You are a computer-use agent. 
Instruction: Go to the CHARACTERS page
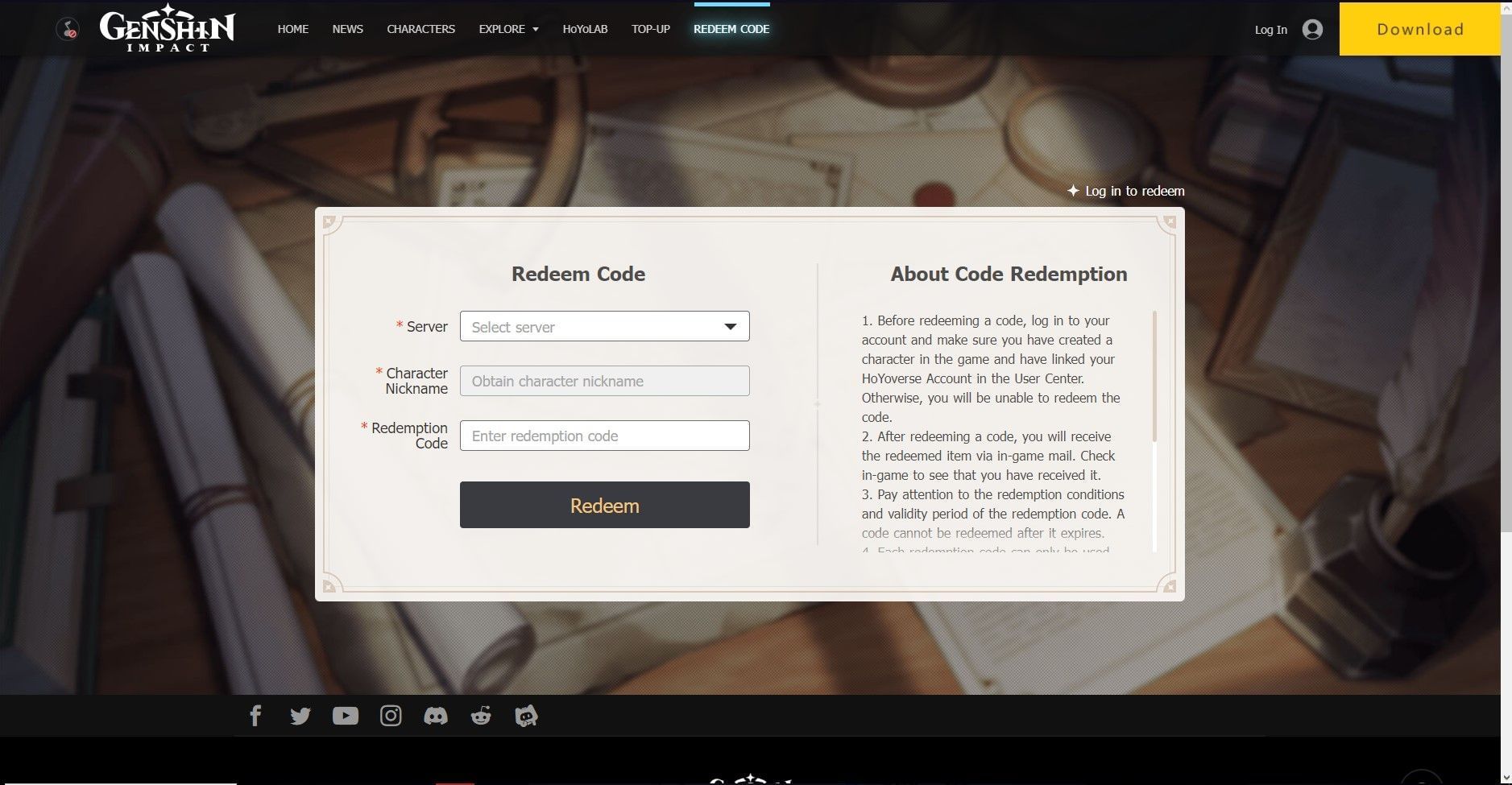[420, 29]
